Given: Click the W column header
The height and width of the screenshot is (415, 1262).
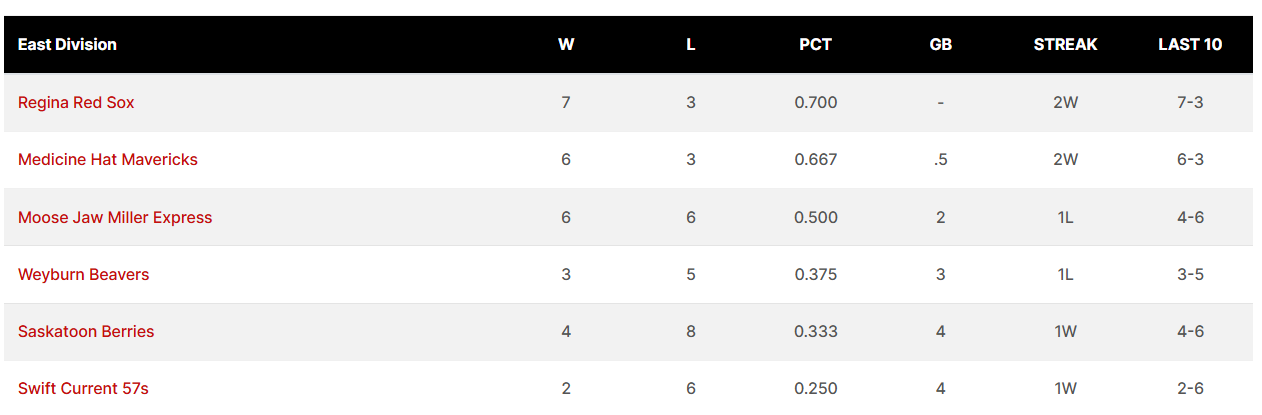Looking at the screenshot, I should [566, 44].
